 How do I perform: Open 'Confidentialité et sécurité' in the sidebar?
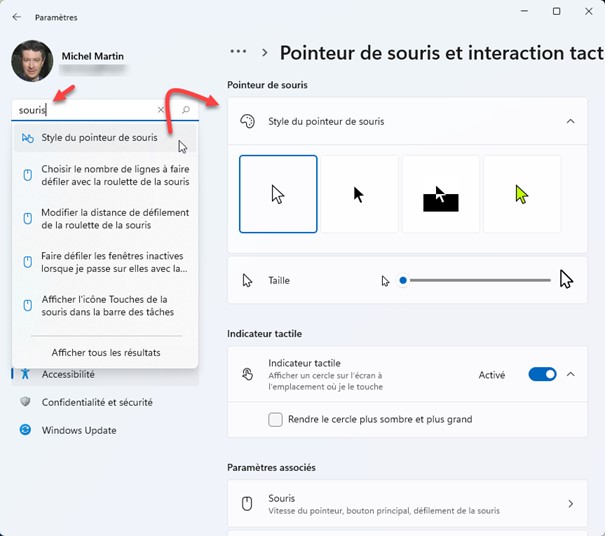pyautogui.click(x=105, y=402)
